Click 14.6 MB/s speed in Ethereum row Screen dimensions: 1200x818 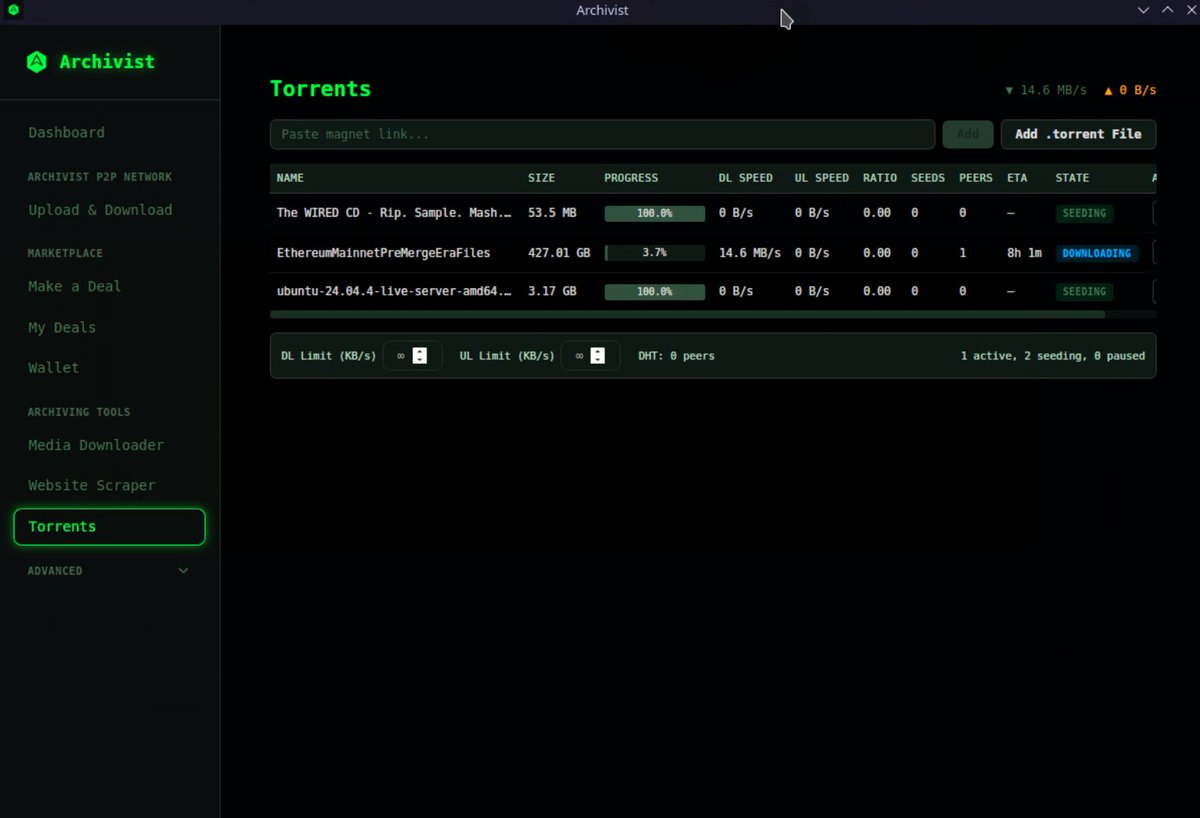pos(750,253)
